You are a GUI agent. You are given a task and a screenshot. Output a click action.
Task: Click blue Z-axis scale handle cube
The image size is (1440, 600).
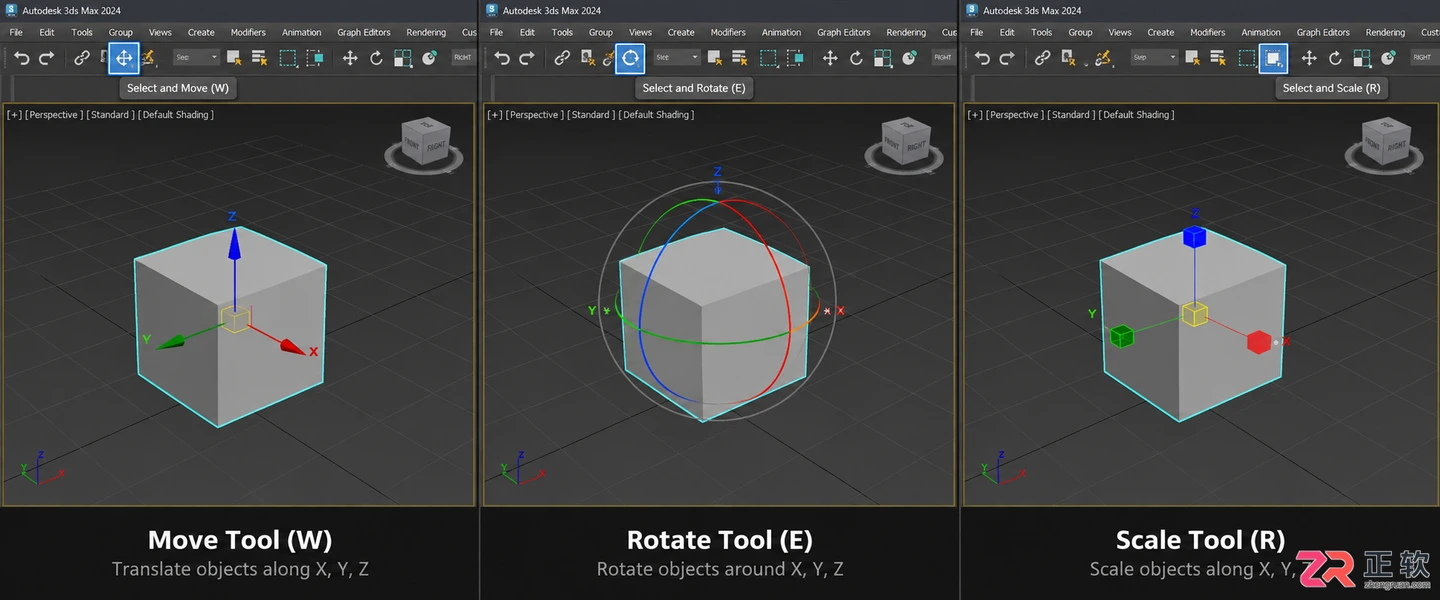[x=1195, y=237]
